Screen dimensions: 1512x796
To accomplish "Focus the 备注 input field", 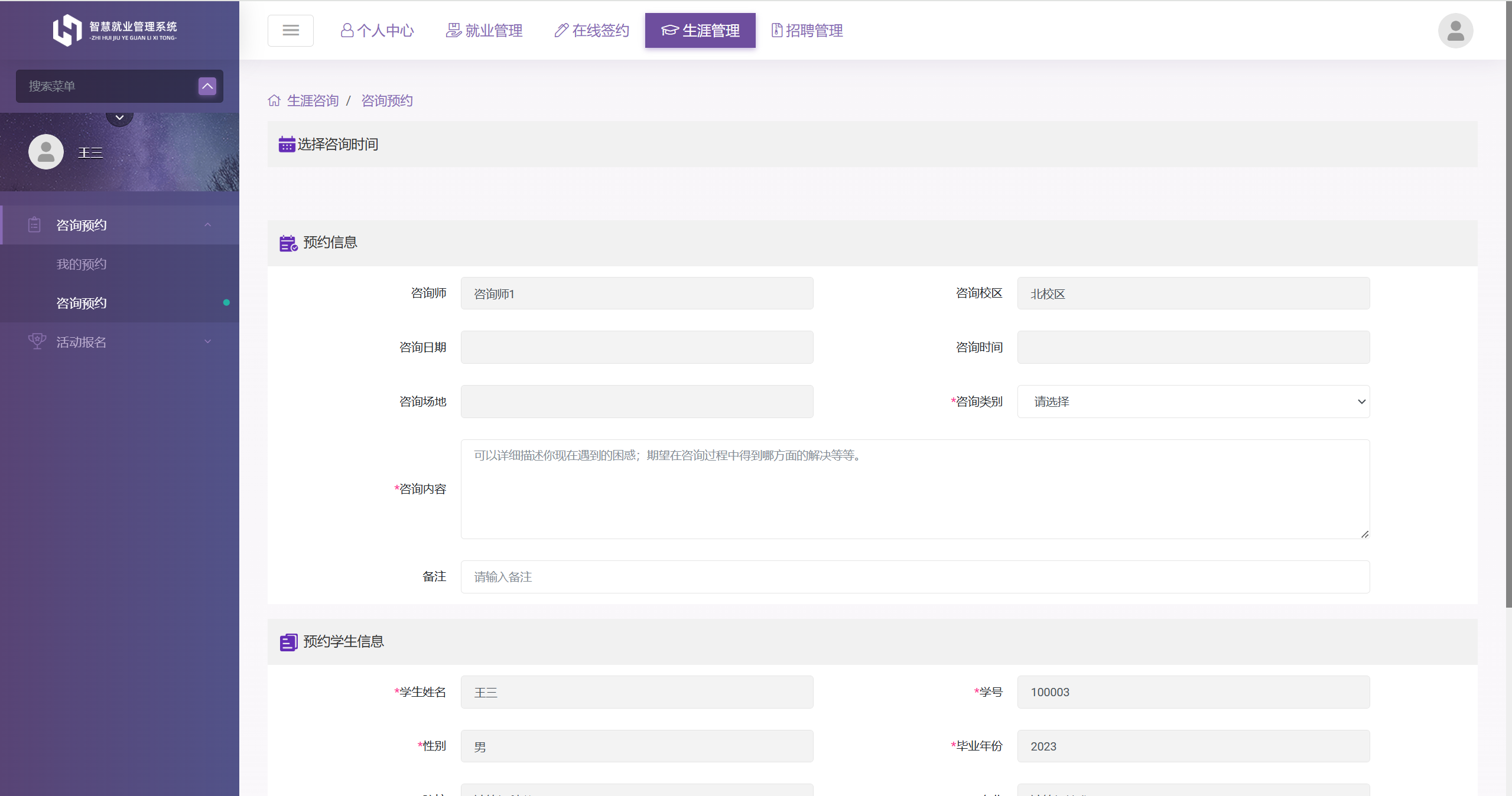I will pos(915,577).
